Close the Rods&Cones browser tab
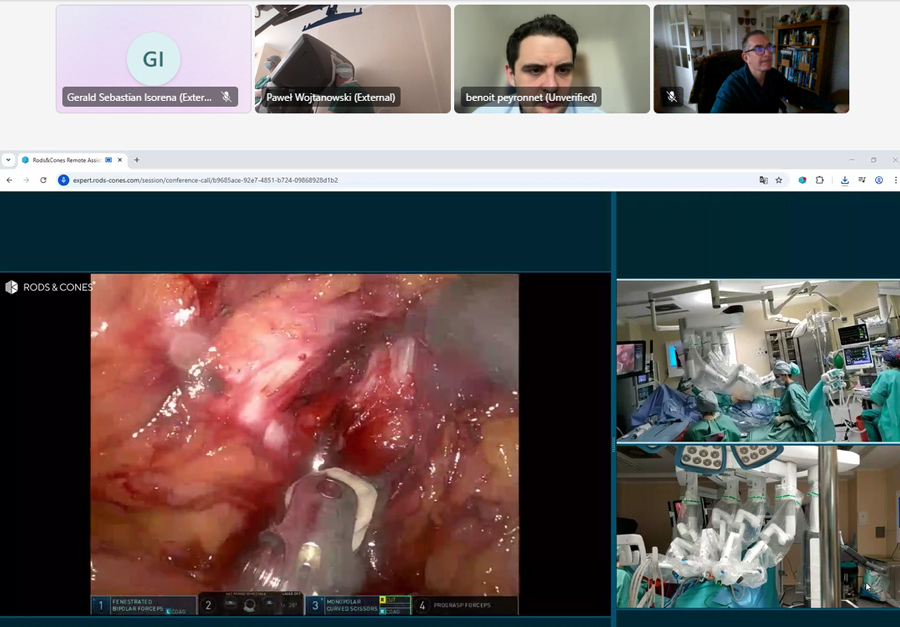This screenshot has height=627, width=900. pos(120,160)
